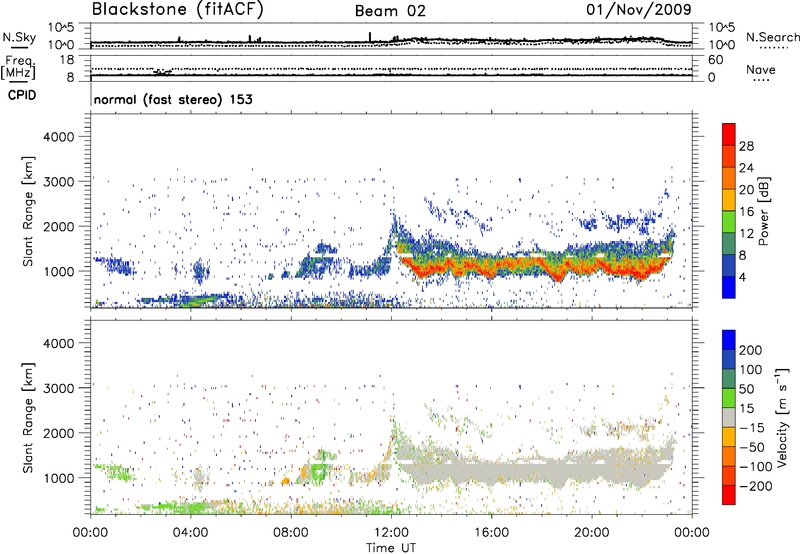800x554 pixels.
Task: Click the '12:00' time axis tick label
Action: pyautogui.click(x=391, y=533)
